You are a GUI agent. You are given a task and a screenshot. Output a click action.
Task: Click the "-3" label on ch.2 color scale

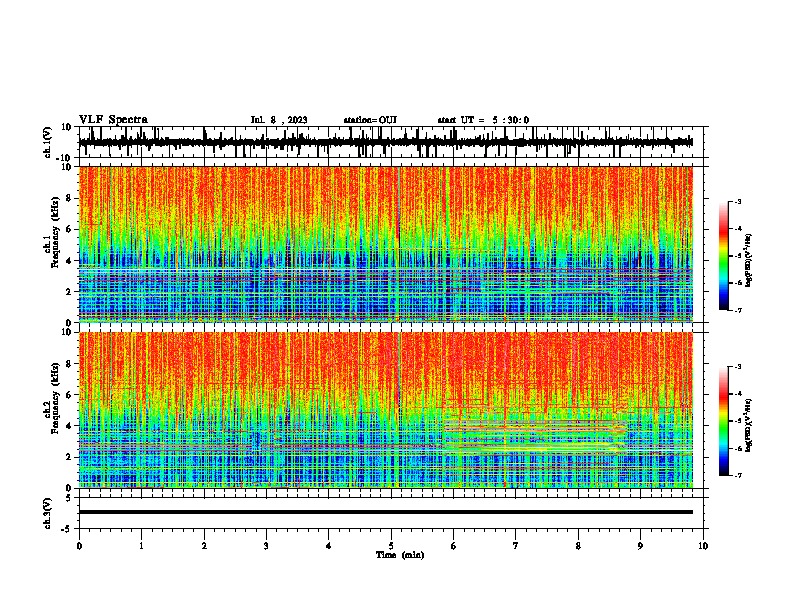(x=738, y=367)
